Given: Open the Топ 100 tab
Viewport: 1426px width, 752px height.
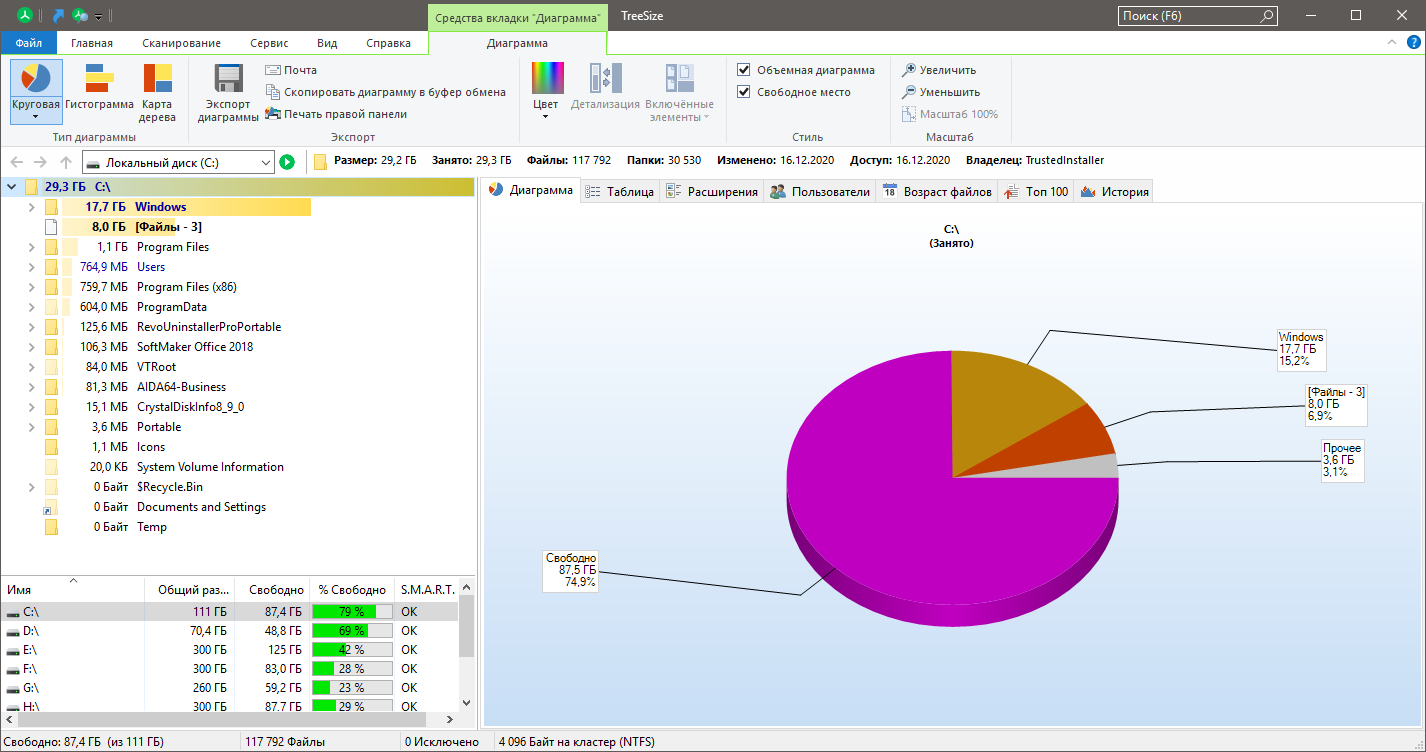Looking at the screenshot, I should (1036, 192).
